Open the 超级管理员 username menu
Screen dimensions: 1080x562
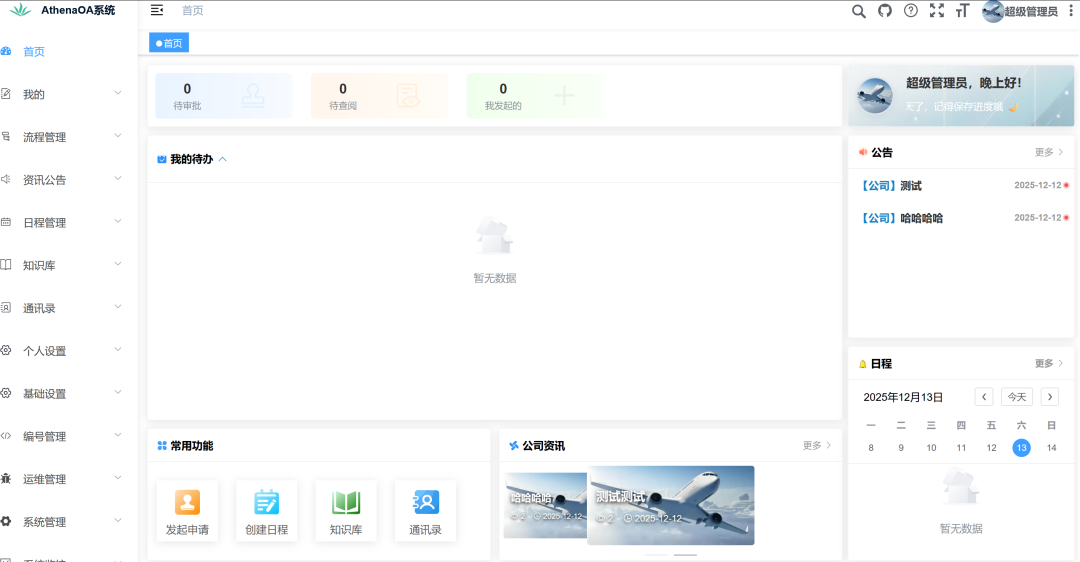[1030, 11]
